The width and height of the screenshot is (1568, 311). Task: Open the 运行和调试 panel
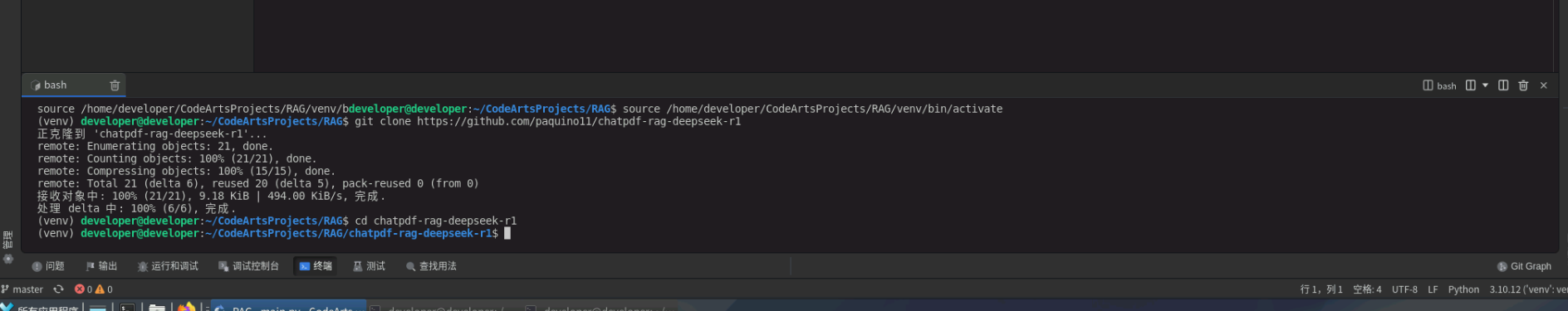point(168,266)
